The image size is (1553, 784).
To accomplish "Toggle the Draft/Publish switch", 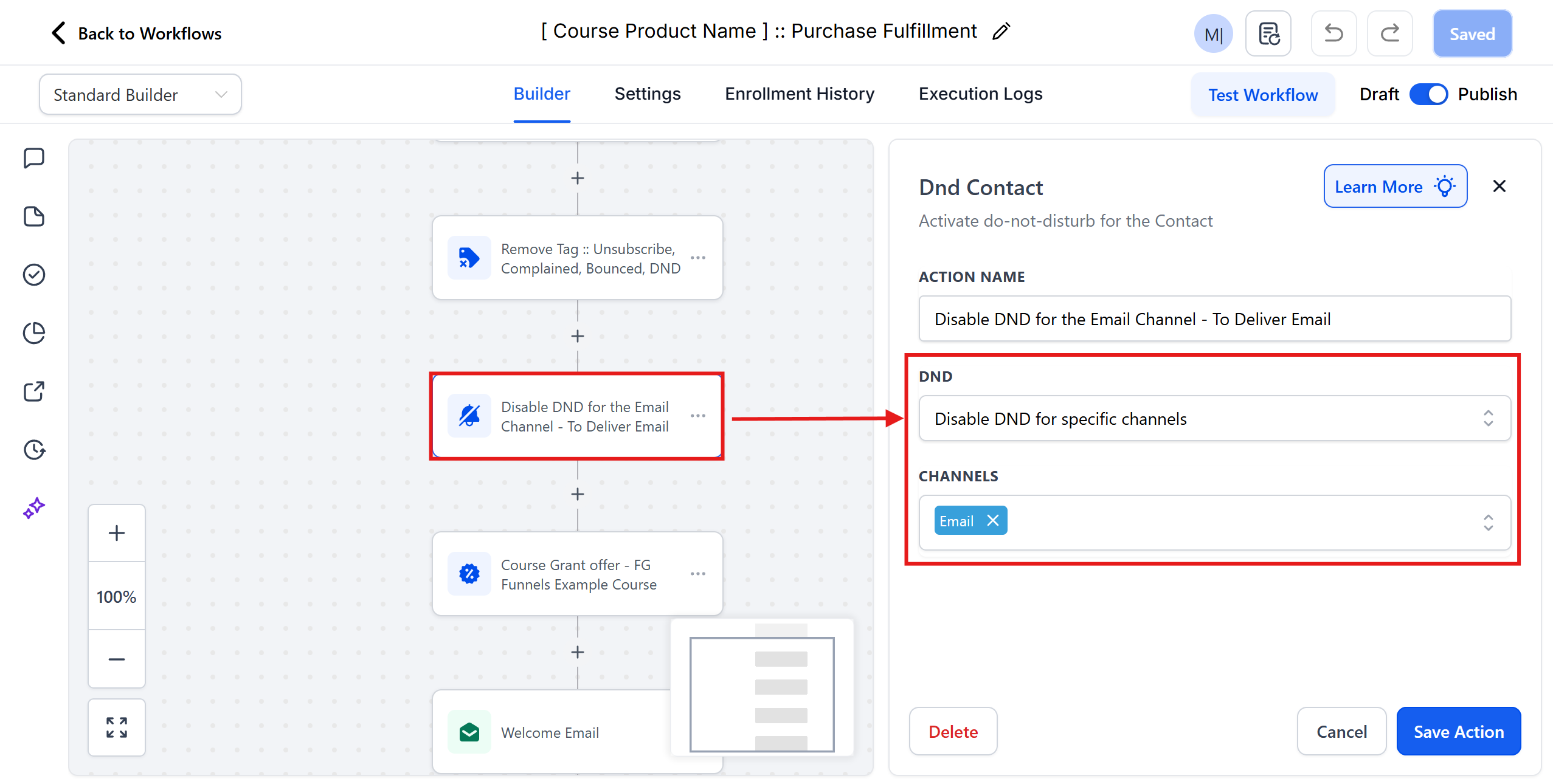I will click(x=1428, y=94).
